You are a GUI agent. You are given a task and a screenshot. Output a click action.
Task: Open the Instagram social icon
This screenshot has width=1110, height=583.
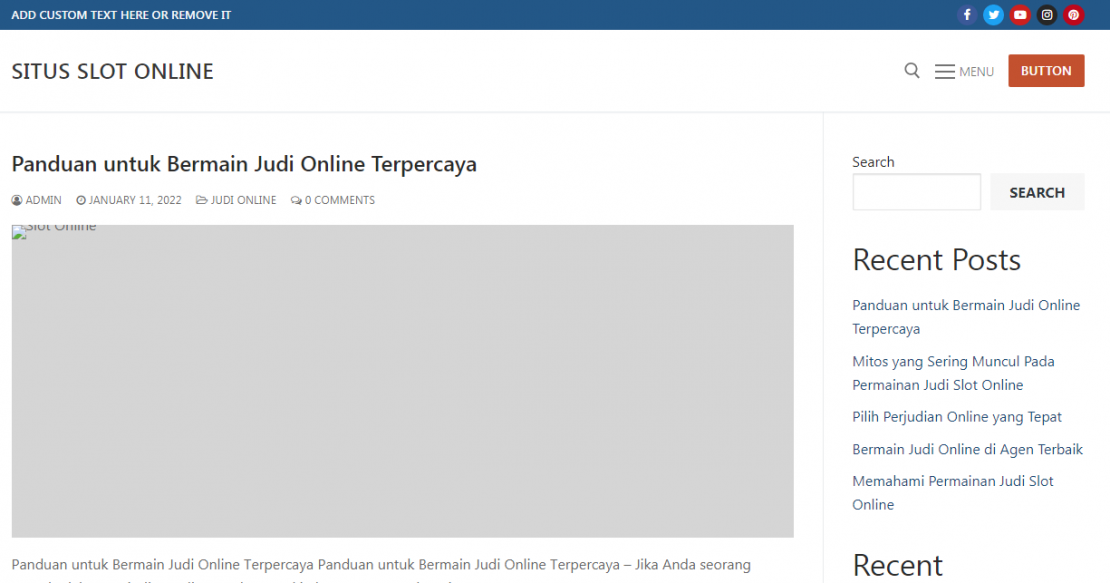click(x=1047, y=15)
